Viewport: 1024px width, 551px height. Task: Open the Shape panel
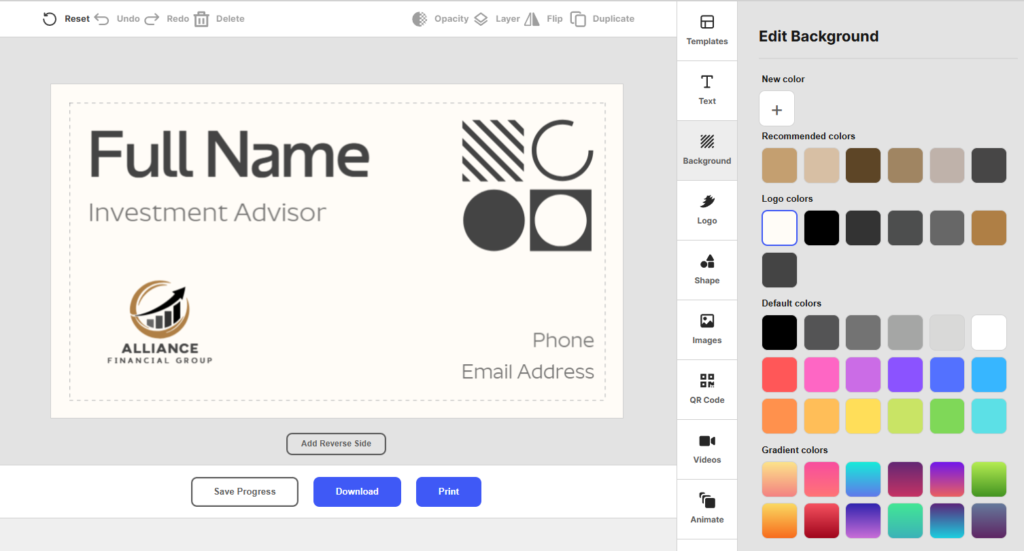(x=707, y=270)
